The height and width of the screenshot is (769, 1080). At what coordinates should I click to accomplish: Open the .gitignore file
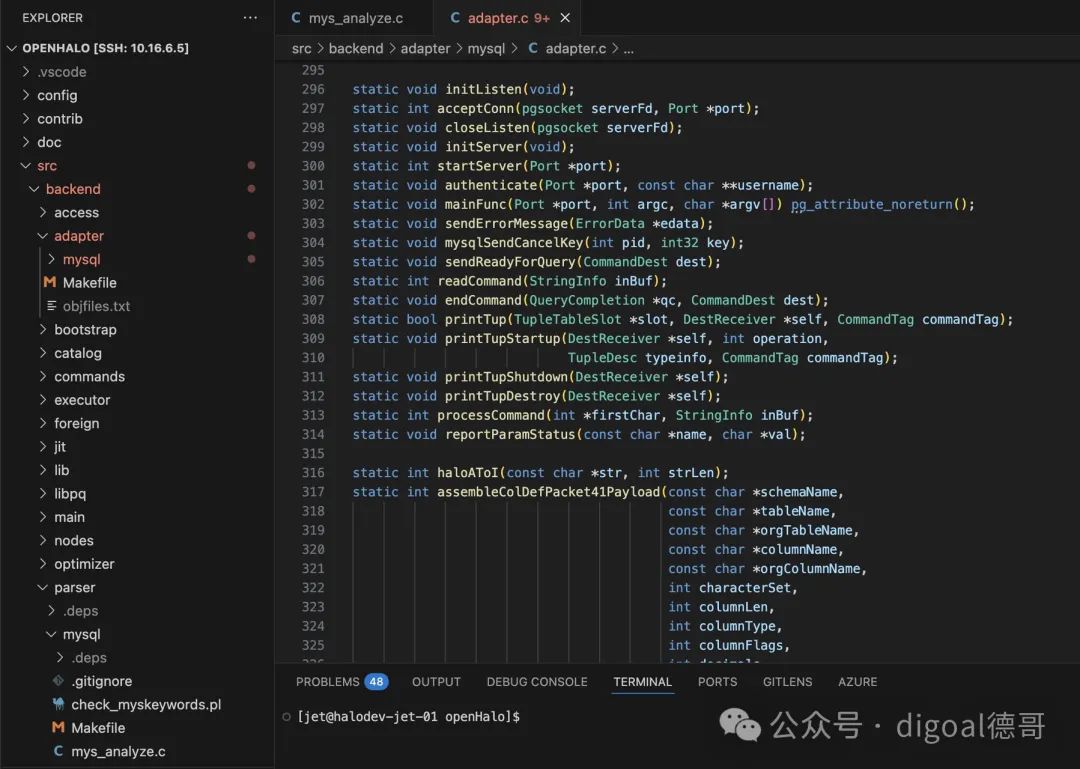tap(101, 681)
